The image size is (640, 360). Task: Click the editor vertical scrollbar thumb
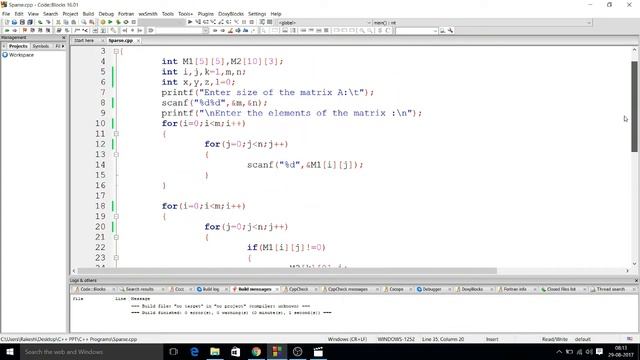pyautogui.click(x=634, y=106)
